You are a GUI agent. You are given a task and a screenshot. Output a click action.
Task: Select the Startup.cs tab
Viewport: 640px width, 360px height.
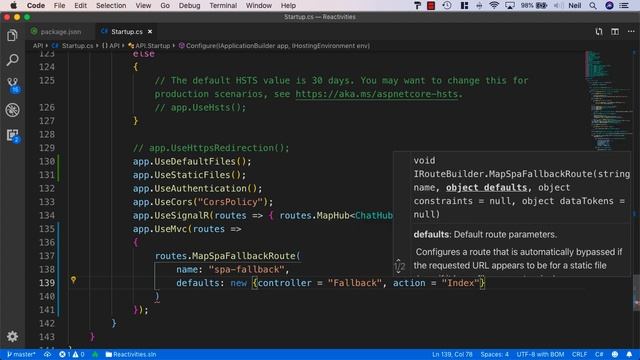pos(127,31)
